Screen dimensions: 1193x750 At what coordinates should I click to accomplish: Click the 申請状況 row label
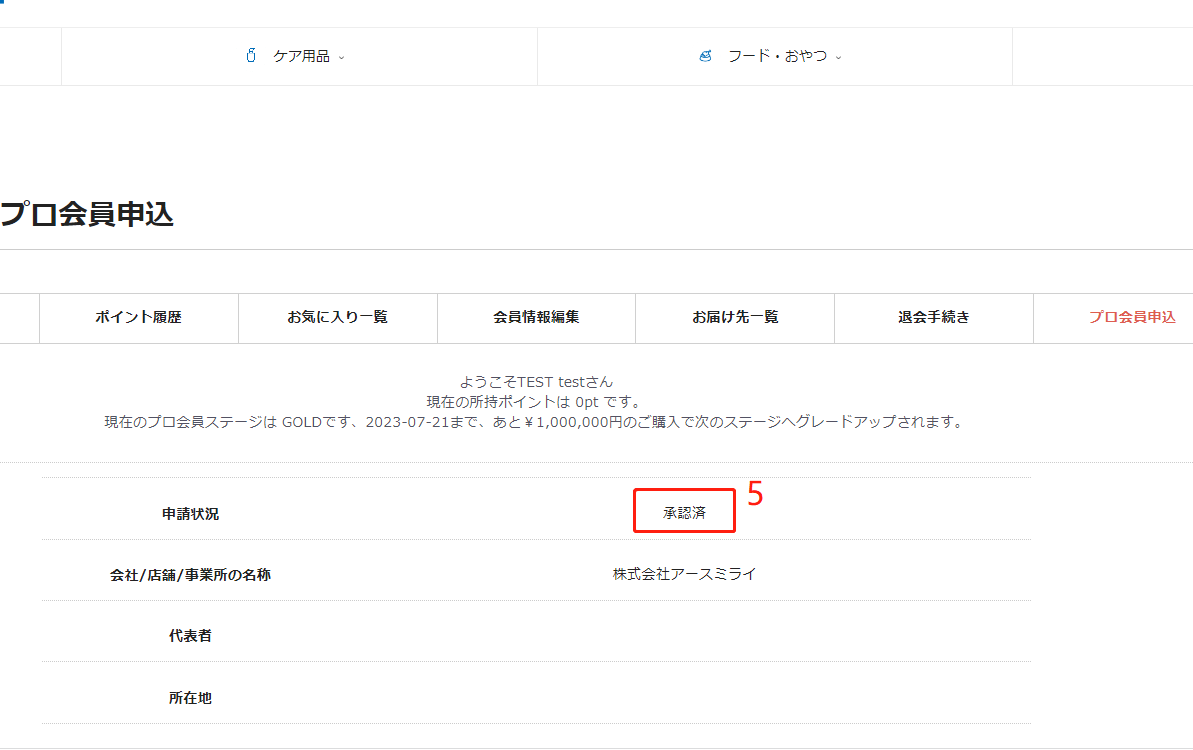(190, 514)
